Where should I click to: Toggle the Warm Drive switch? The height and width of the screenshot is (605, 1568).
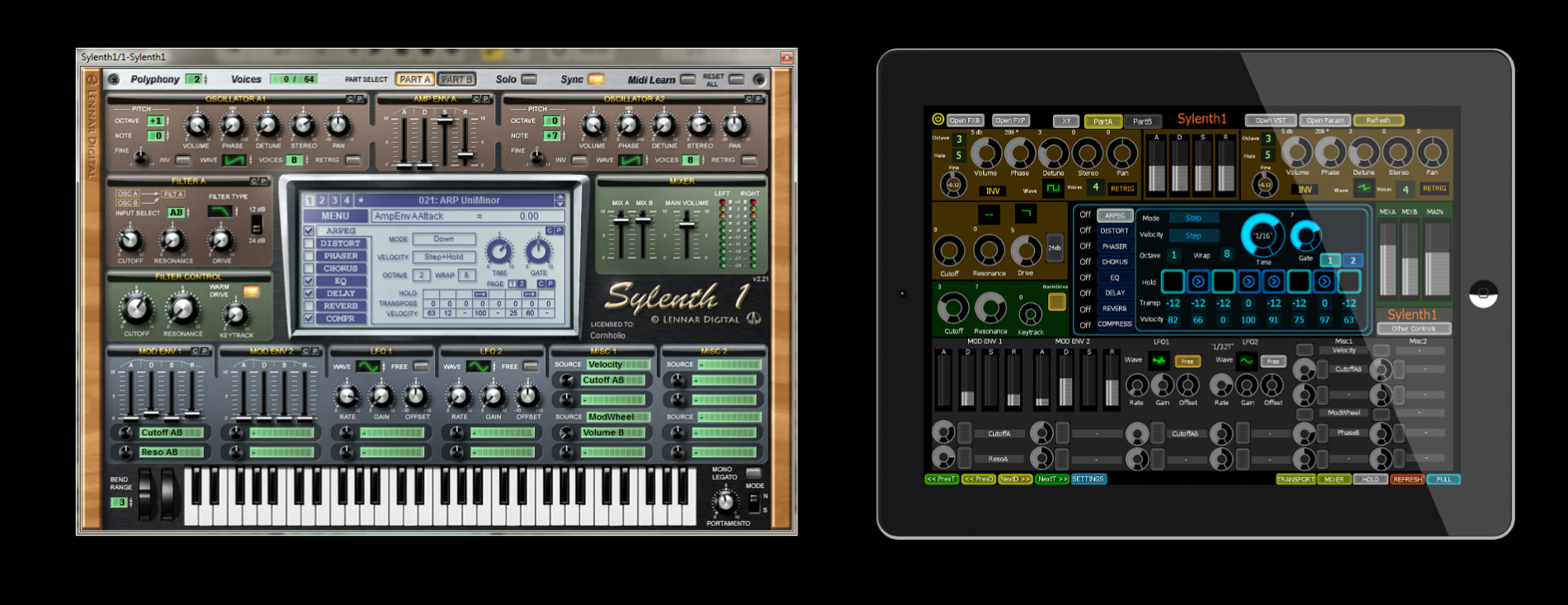click(x=252, y=291)
